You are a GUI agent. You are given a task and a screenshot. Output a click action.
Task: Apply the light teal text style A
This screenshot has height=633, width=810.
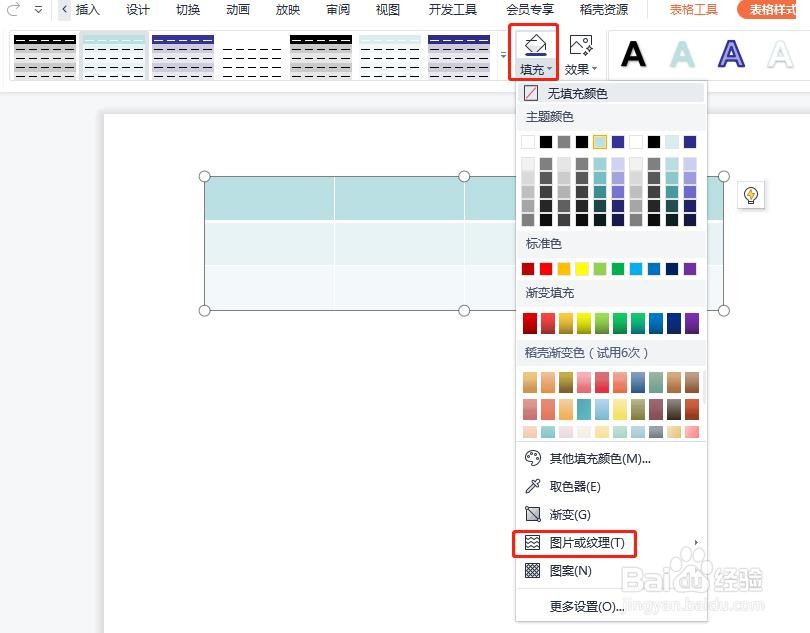(682, 54)
